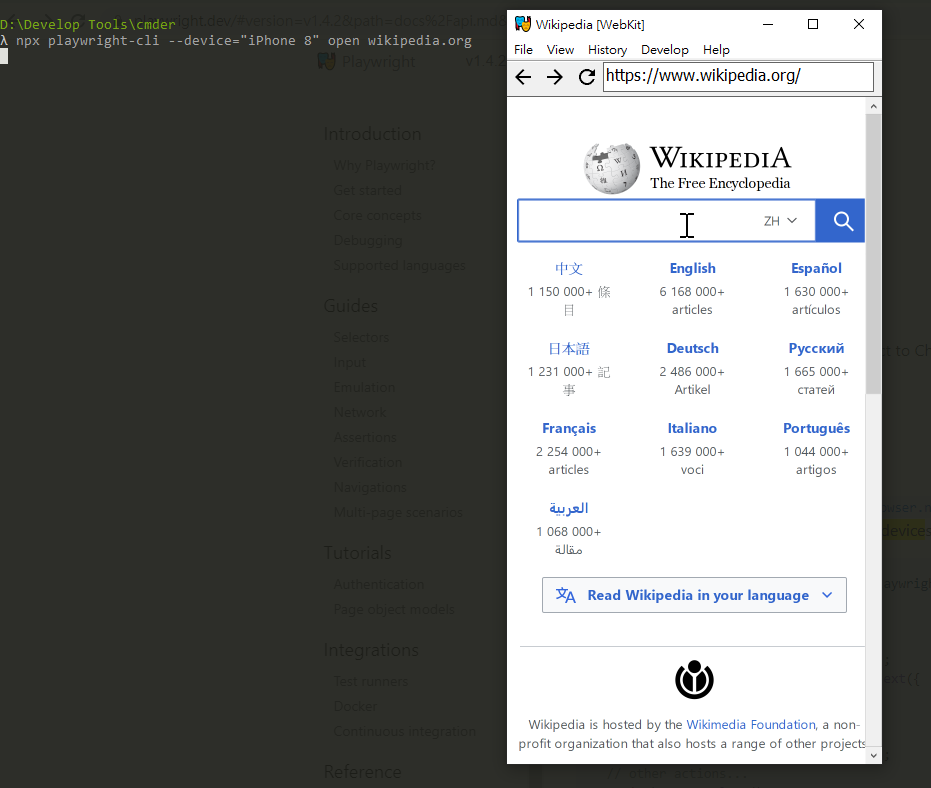Click 'Authentication' in the background docs sidebar

click(x=378, y=584)
